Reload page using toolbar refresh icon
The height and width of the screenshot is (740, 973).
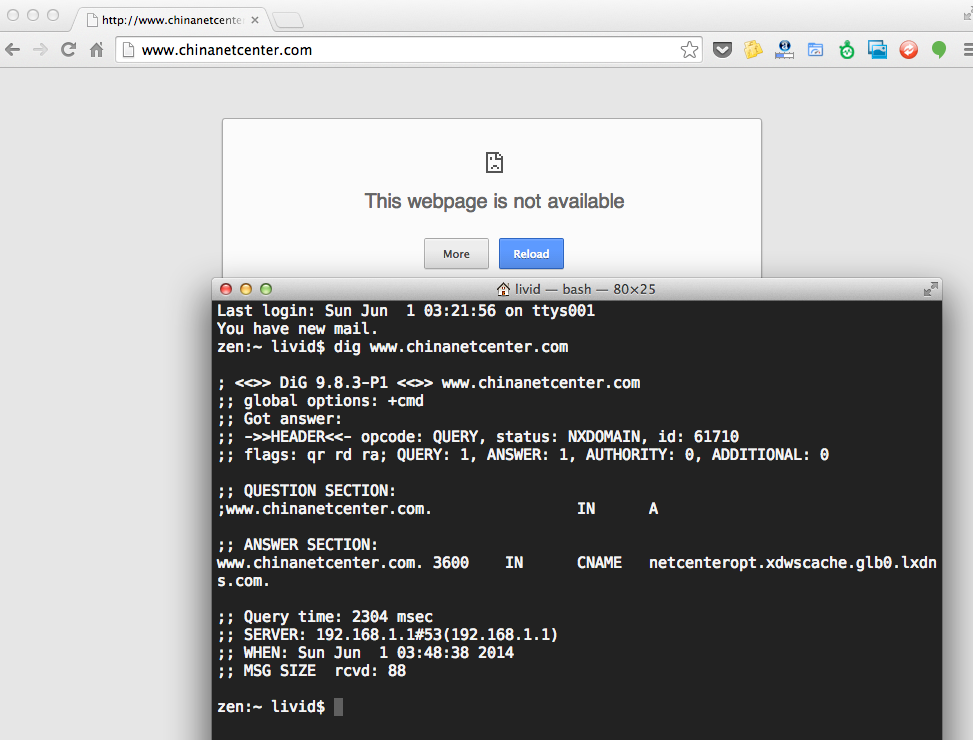pyautogui.click(x=69, y=50)
